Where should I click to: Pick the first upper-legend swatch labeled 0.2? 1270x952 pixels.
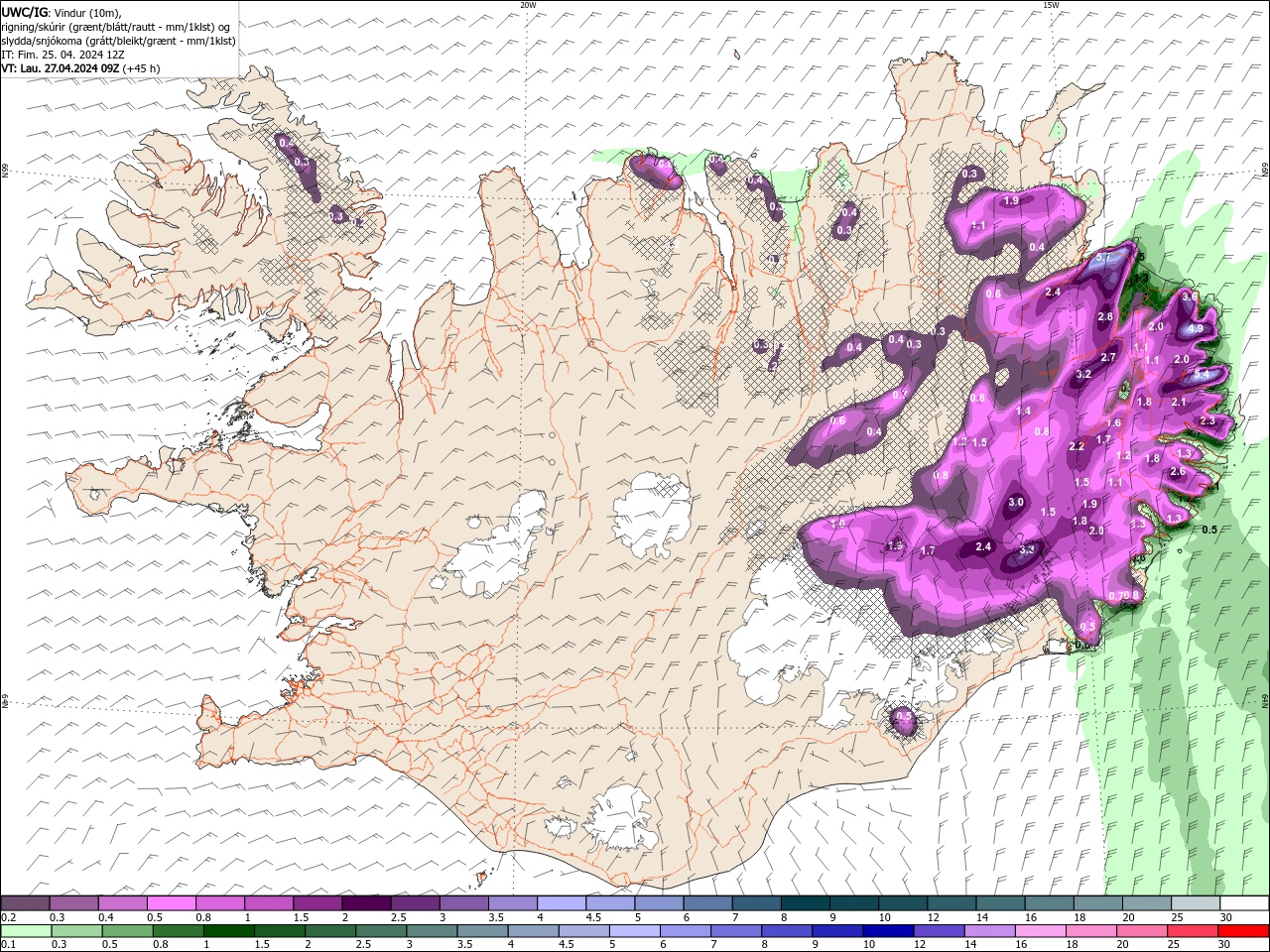[x=26, y=903]
